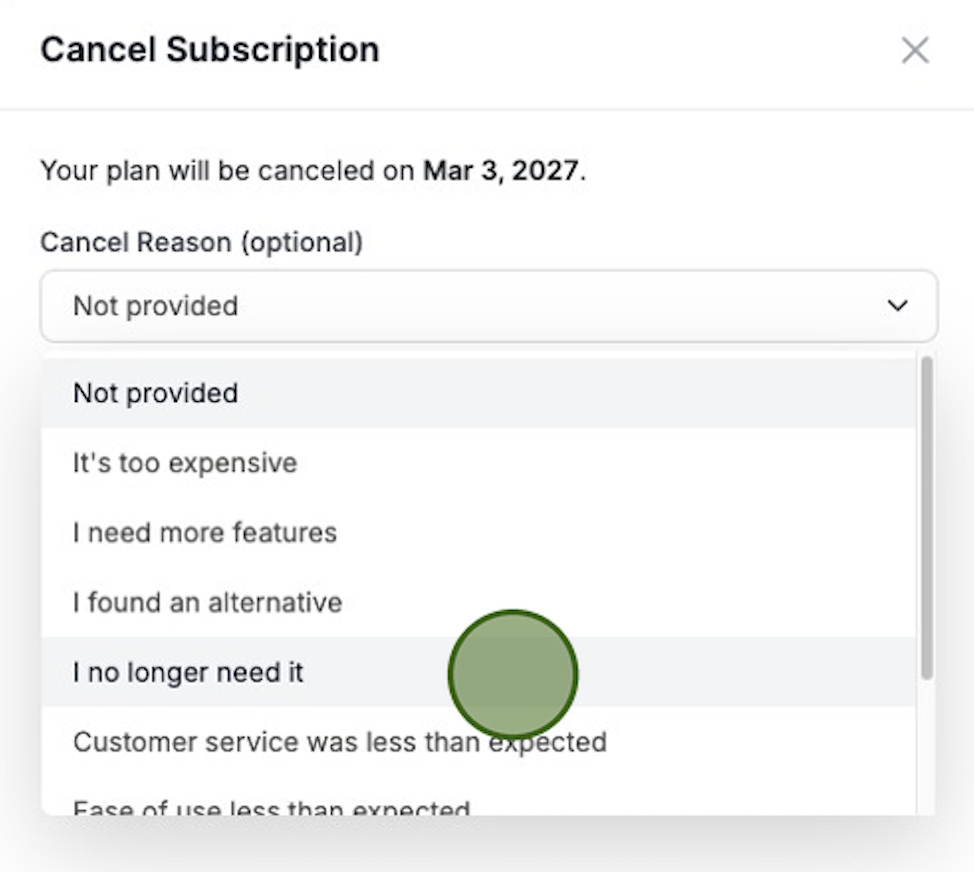Click the bold 'Mar 3, 2027' date
This screenshot has height=872, width=974.
pos(500,170)
